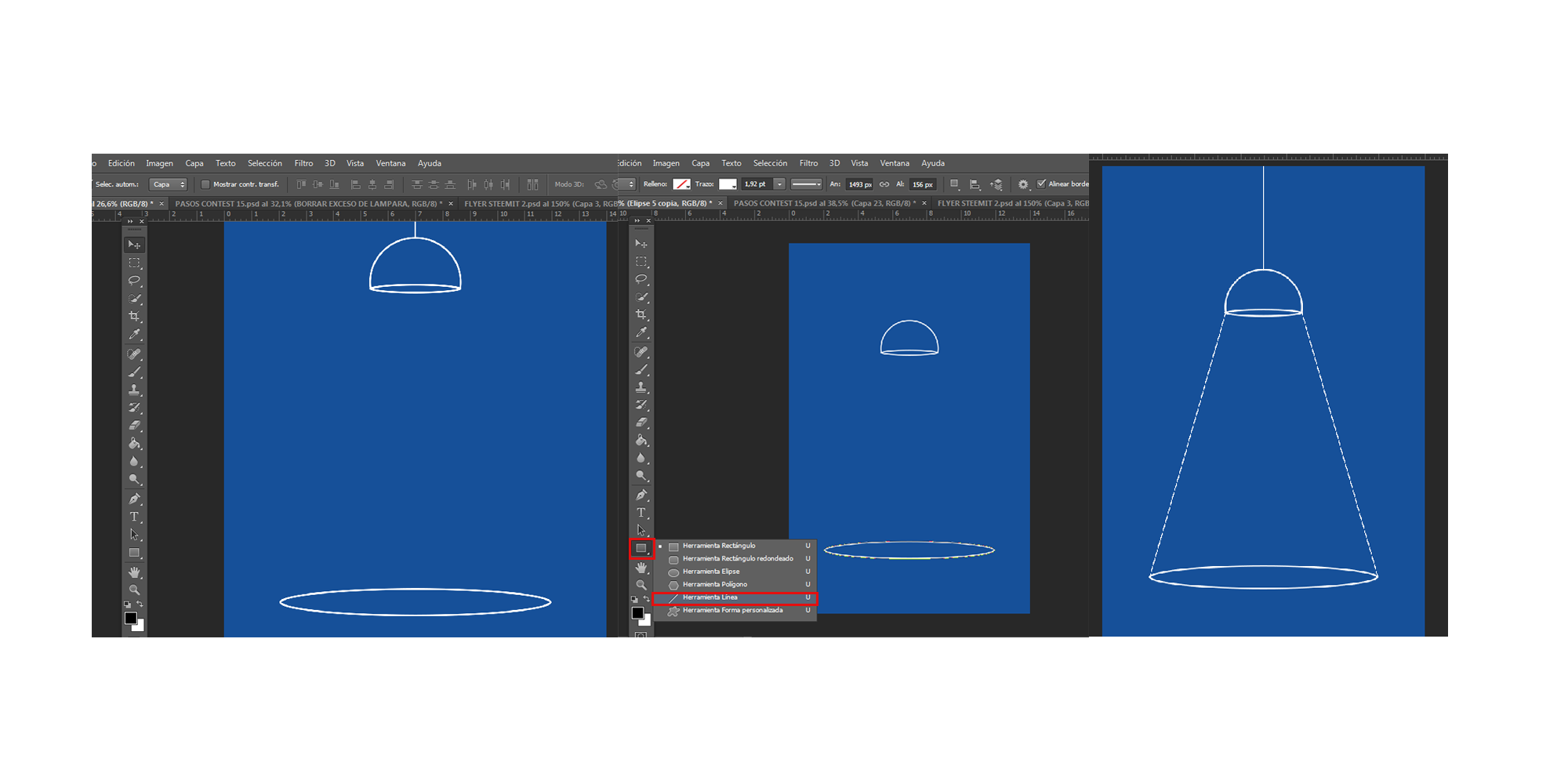Select Pen tool in left window toolbar
Viewport: 1568px width, 784px height.
click(x=134, y=499)
